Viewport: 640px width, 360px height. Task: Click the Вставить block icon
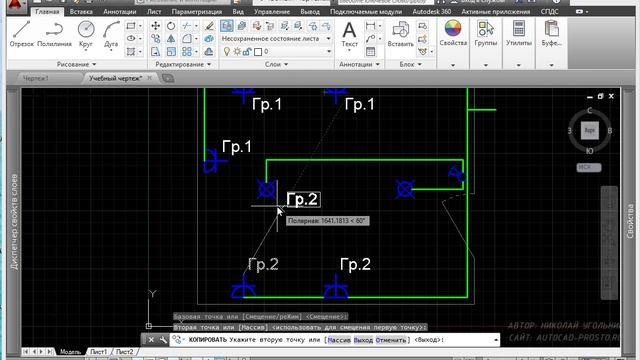(x=400, y=34)
